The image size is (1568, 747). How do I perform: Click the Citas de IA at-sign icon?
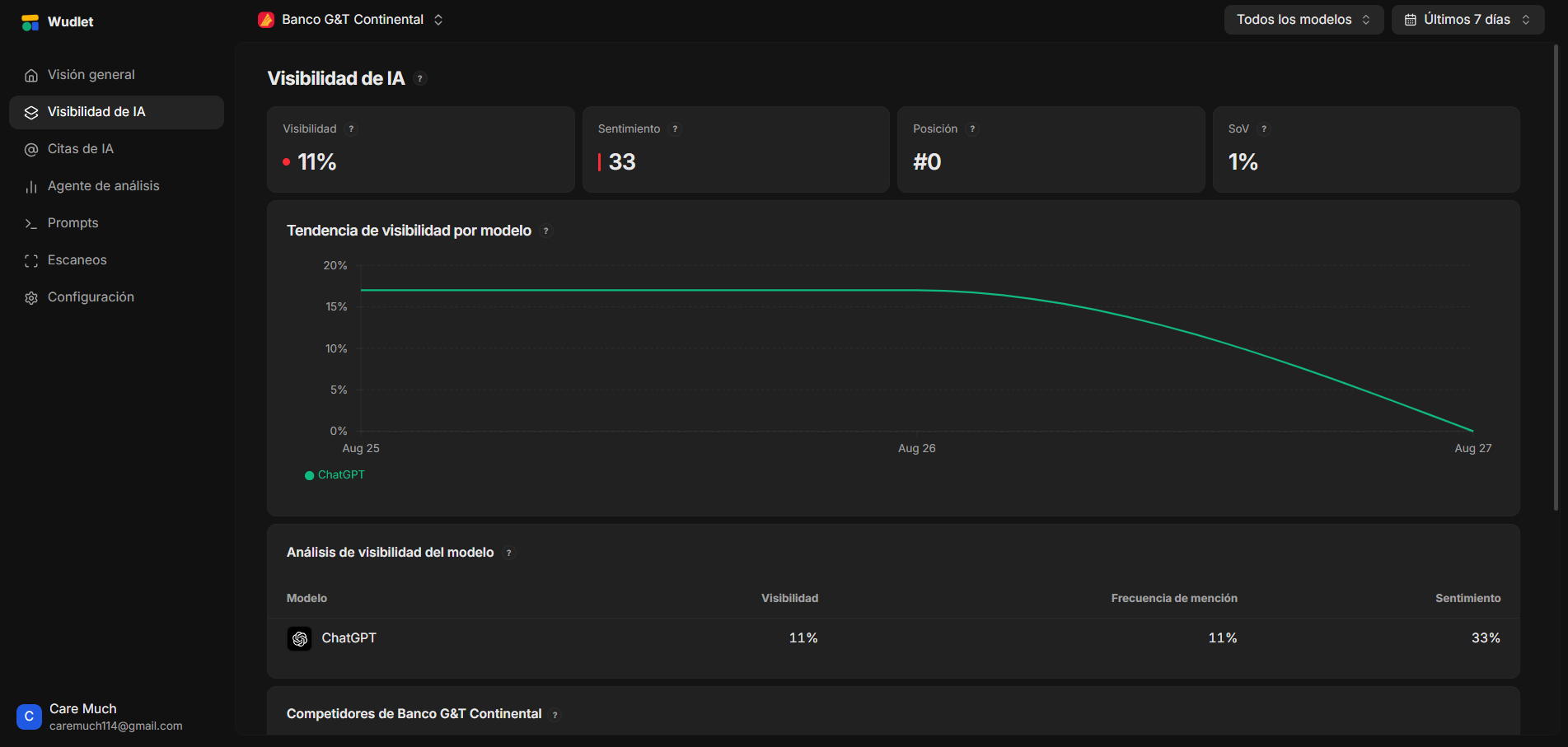tap(31, 149)
